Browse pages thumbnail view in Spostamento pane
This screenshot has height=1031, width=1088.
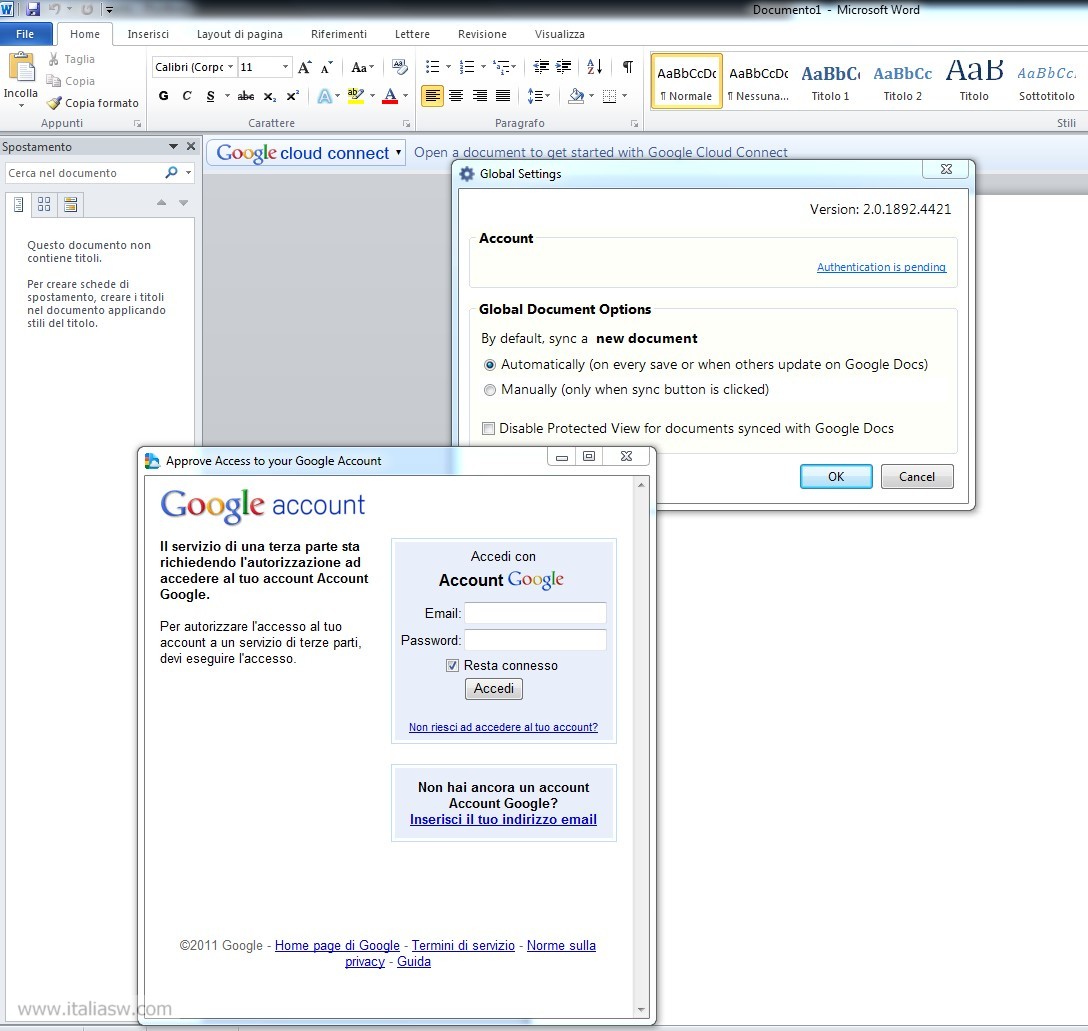pyautogui.click(x=44, y=204)
